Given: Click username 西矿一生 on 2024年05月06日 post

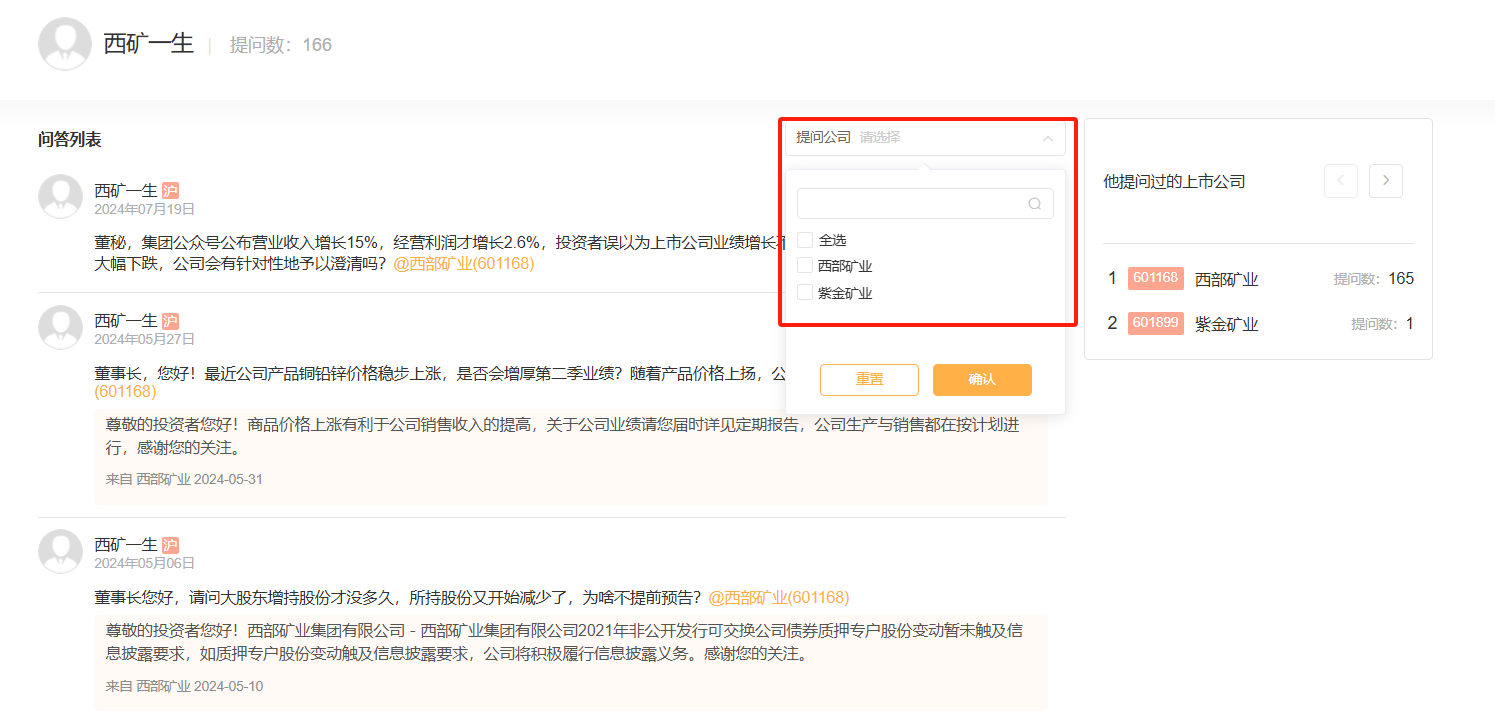Looking at the screenshot, I should [126, 546].
